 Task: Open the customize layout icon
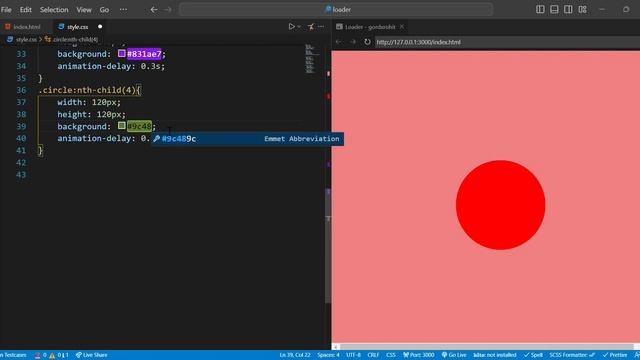click(x=582, y=9)
